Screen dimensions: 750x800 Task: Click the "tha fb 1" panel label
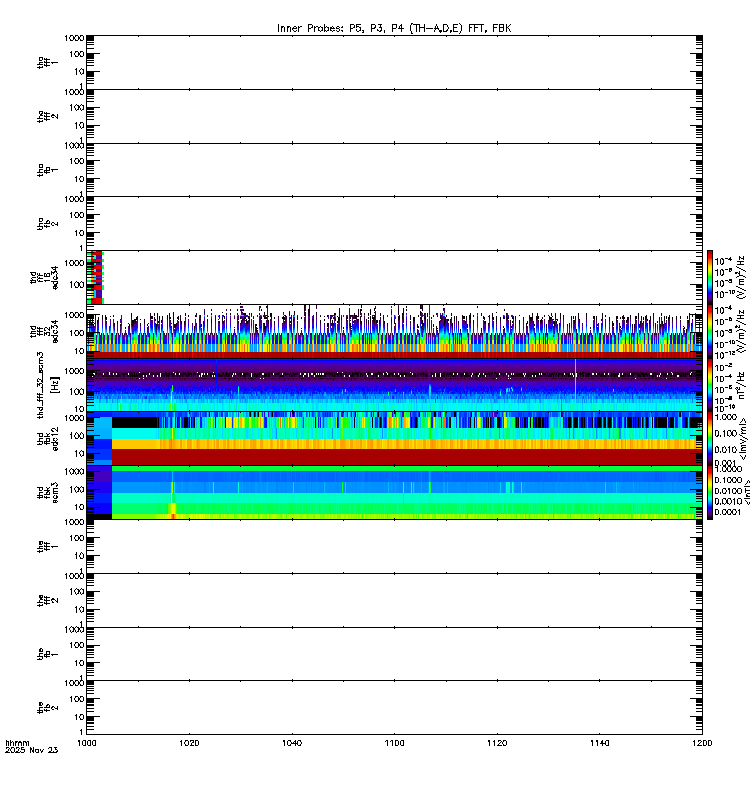[47, 170]
